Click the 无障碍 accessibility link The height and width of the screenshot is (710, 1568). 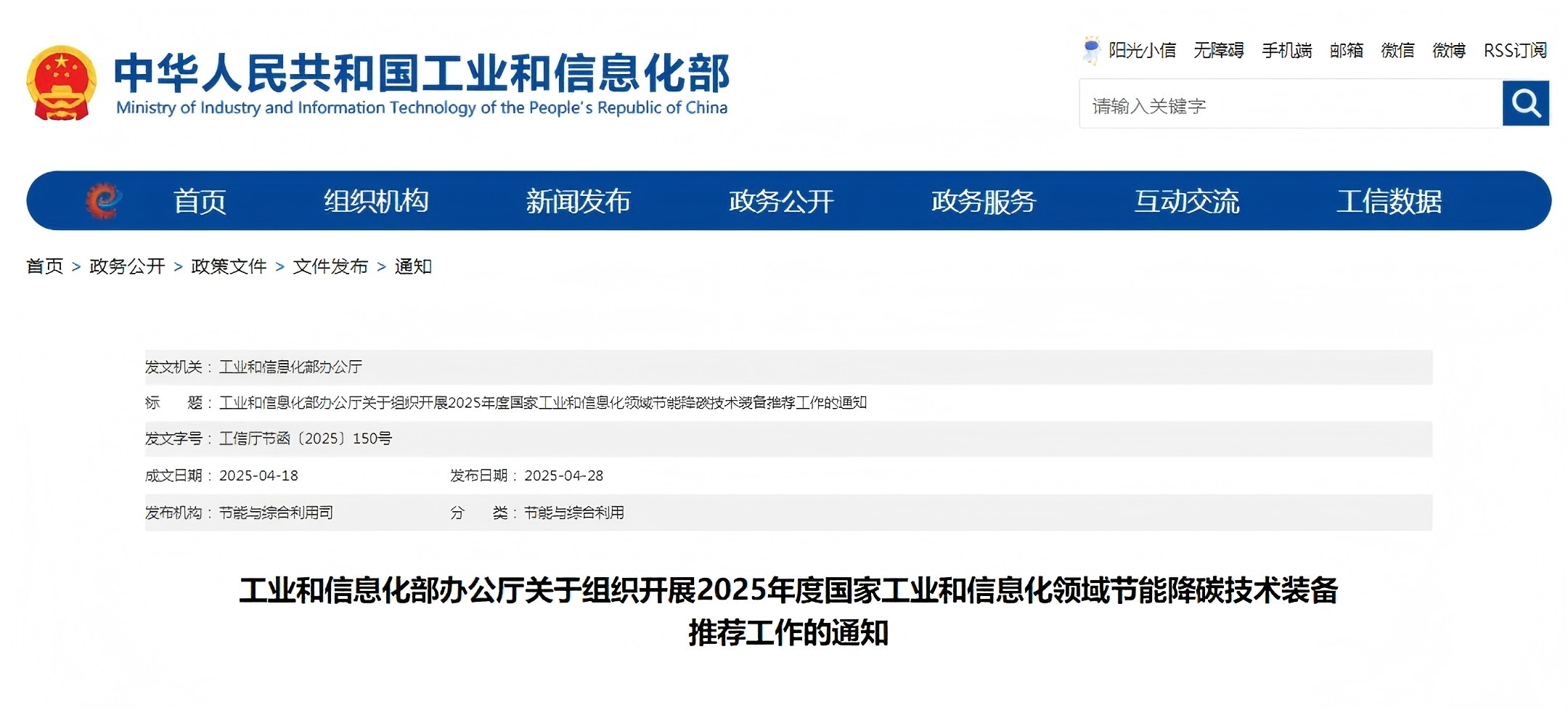pyautogui.click(x=1218, y=50)
